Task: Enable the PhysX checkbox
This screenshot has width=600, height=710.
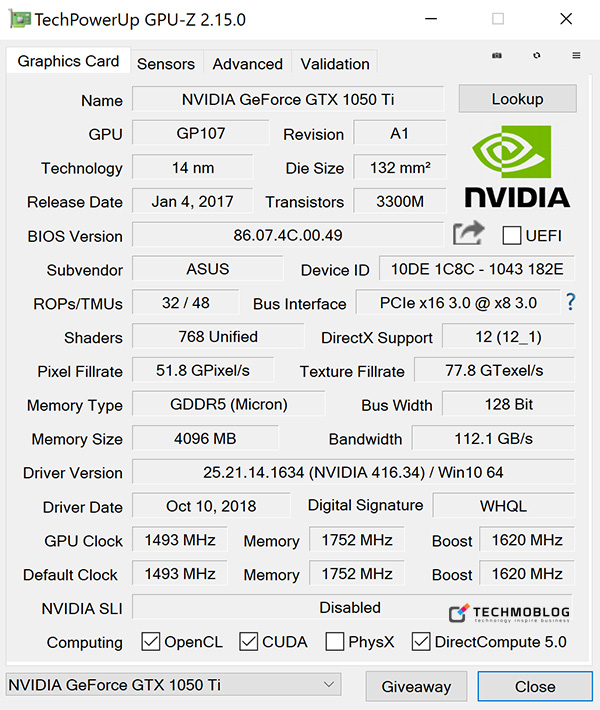Action: [335, 642]
